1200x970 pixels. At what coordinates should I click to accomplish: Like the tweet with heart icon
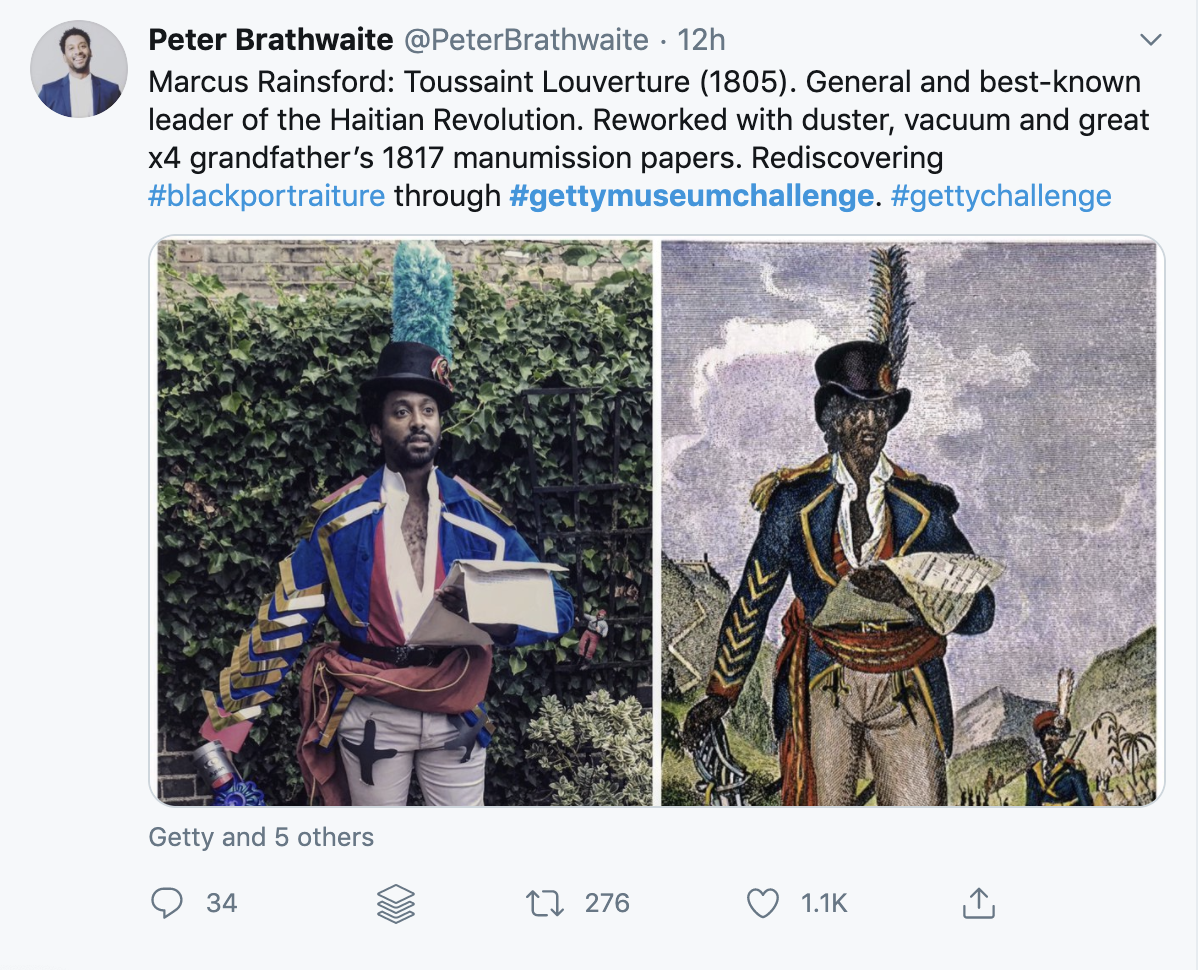click(x=763, y=903)
